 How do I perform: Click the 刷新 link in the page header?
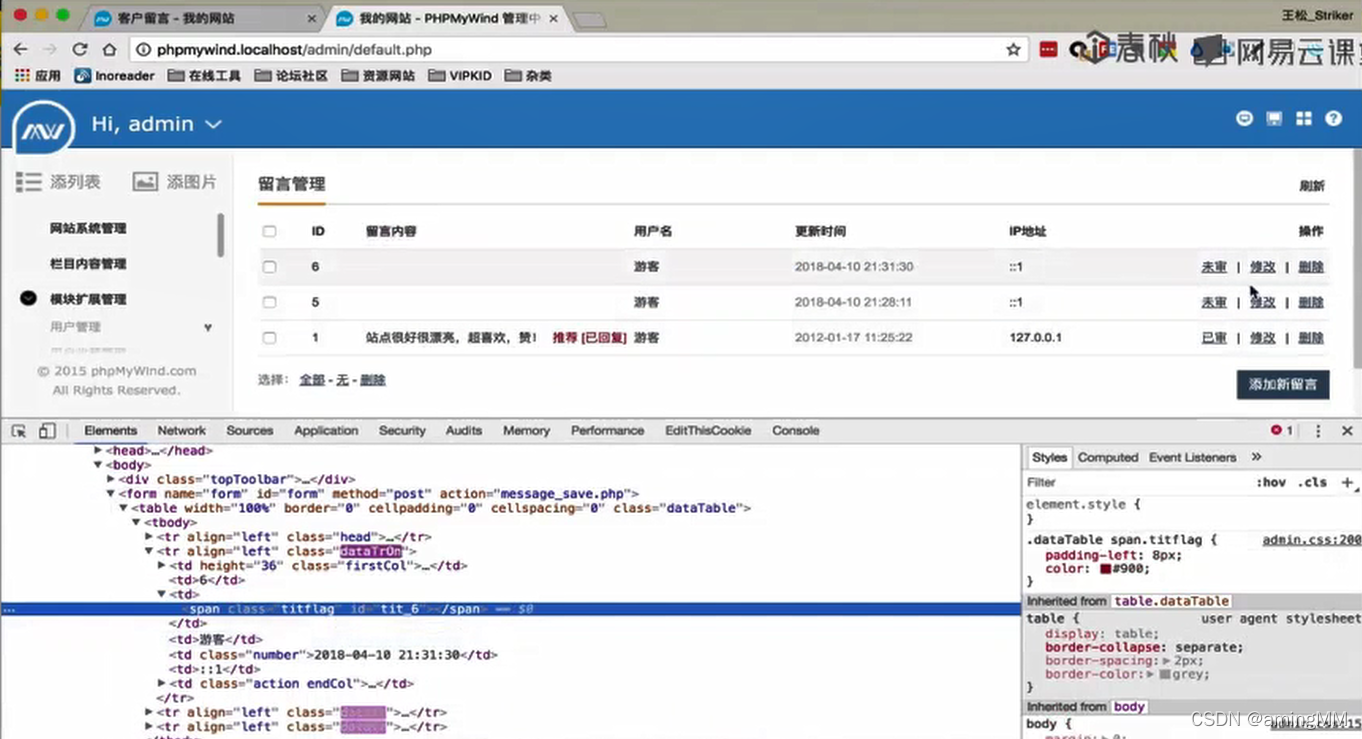pos(1311,186)
